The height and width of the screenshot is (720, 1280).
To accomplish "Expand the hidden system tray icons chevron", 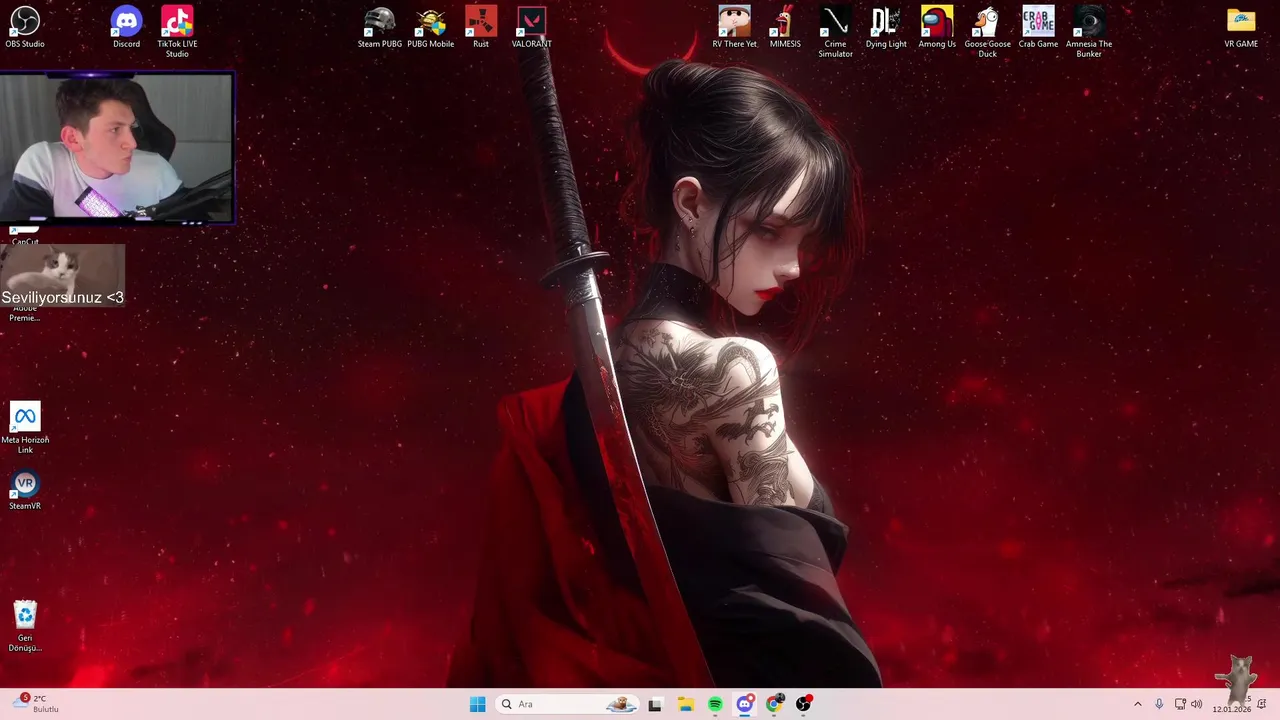I will (x=1137, y=704).
